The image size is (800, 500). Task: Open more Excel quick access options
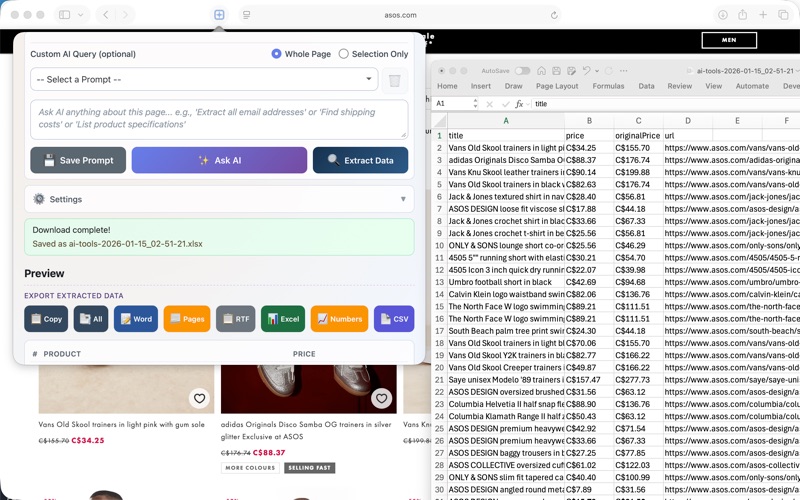tap(623, 71)
